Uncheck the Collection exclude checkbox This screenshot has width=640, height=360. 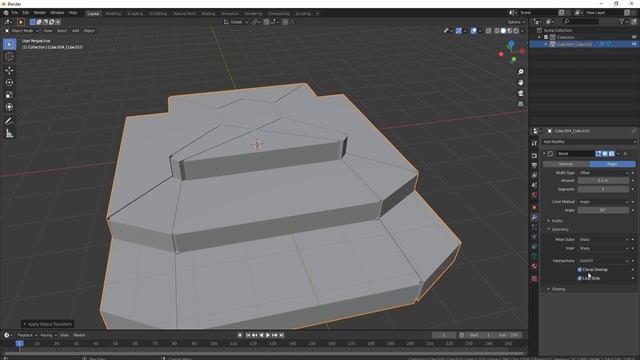pyautogui.click(x=546, y=37)
